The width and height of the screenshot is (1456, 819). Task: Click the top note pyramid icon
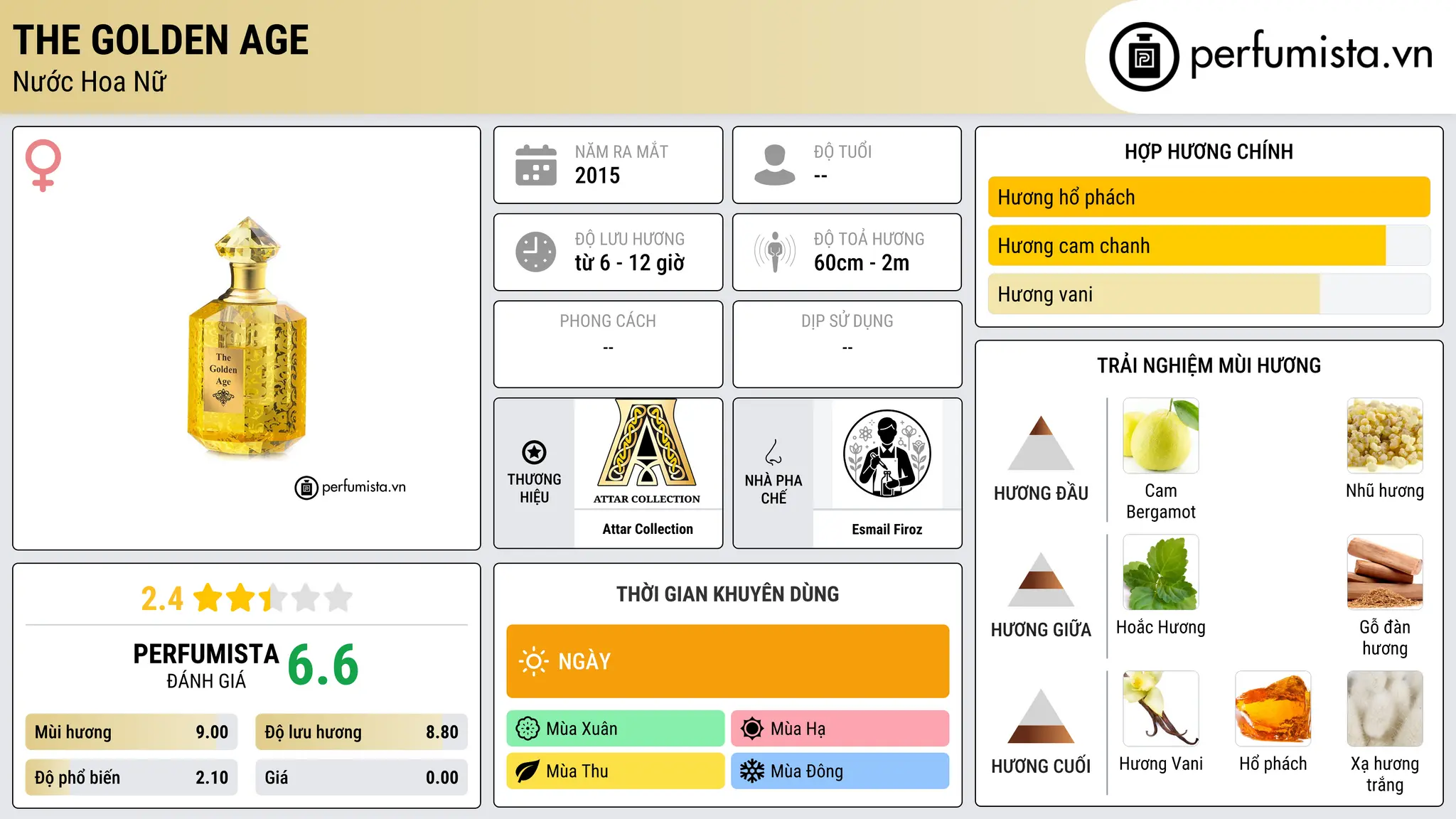pos(1041,443)
